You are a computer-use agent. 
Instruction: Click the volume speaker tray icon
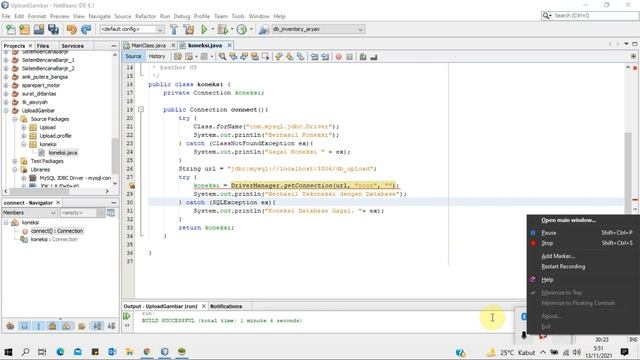[576, 352]
